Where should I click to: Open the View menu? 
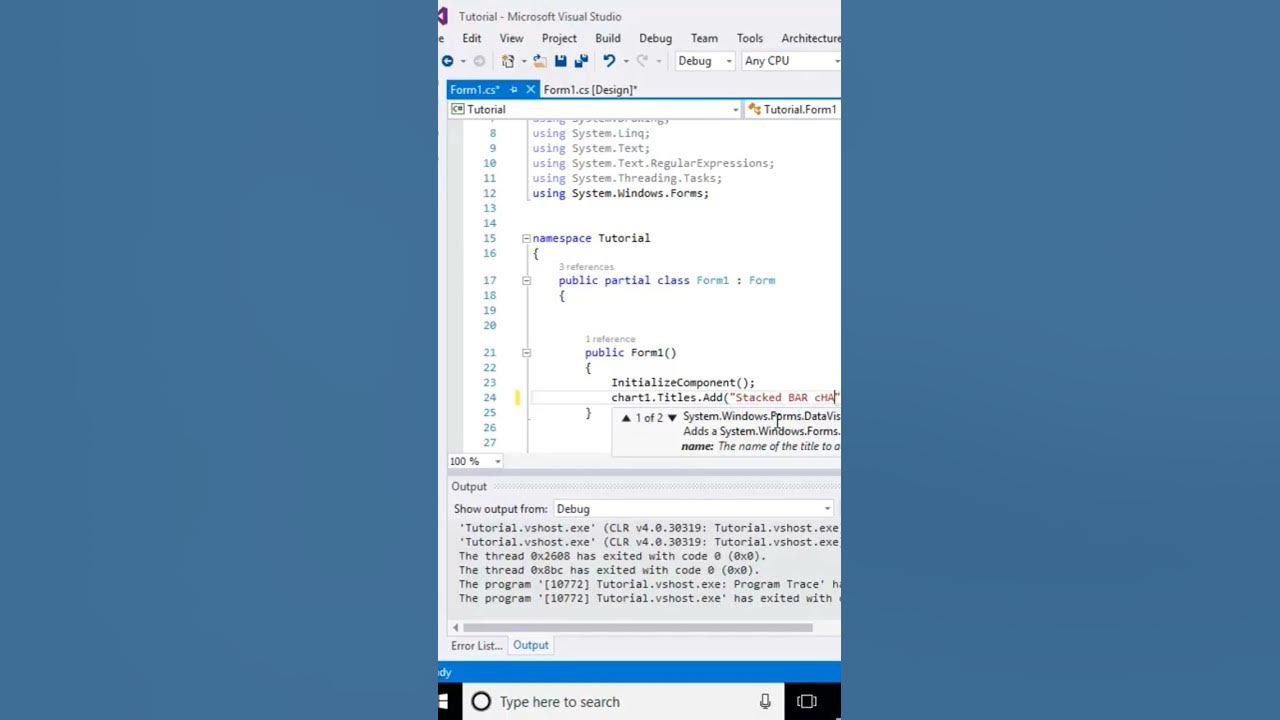tap(511, 38)
